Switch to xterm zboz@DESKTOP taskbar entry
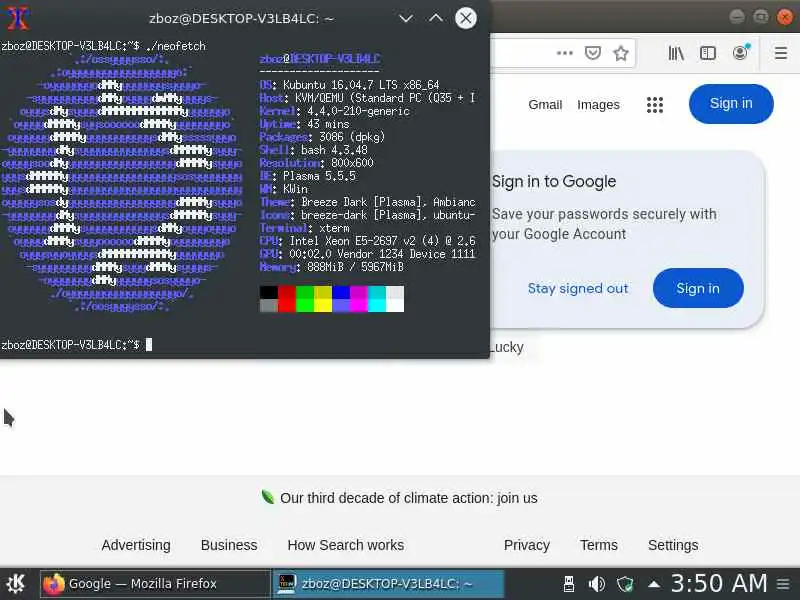The image size is (800, 600). tap(388, 583)
